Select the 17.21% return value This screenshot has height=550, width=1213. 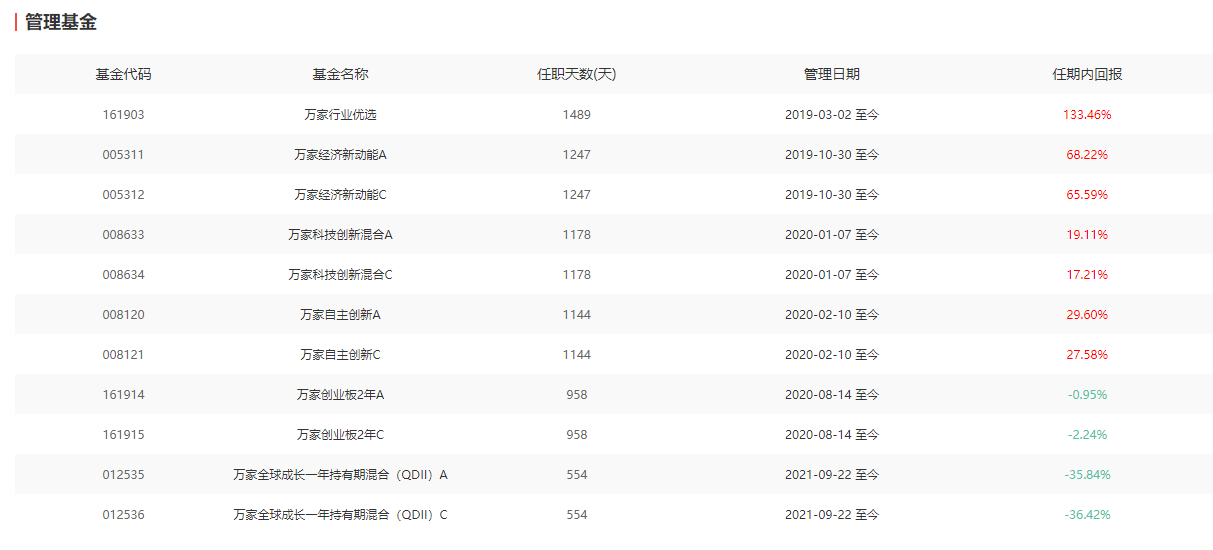[1087, 275]
